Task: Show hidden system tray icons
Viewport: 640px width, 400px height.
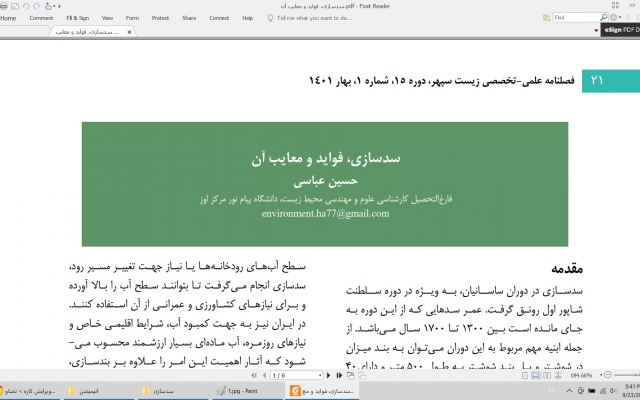Action: click(569, 391)
